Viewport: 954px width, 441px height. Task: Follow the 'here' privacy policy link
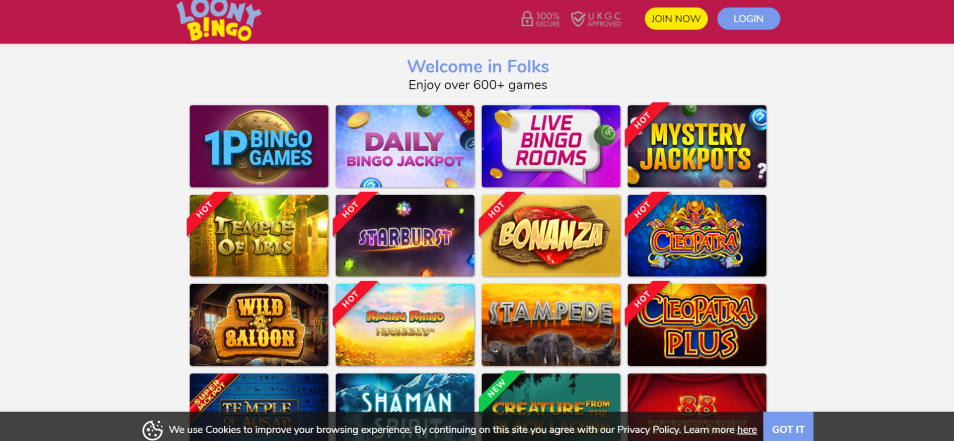747,430
